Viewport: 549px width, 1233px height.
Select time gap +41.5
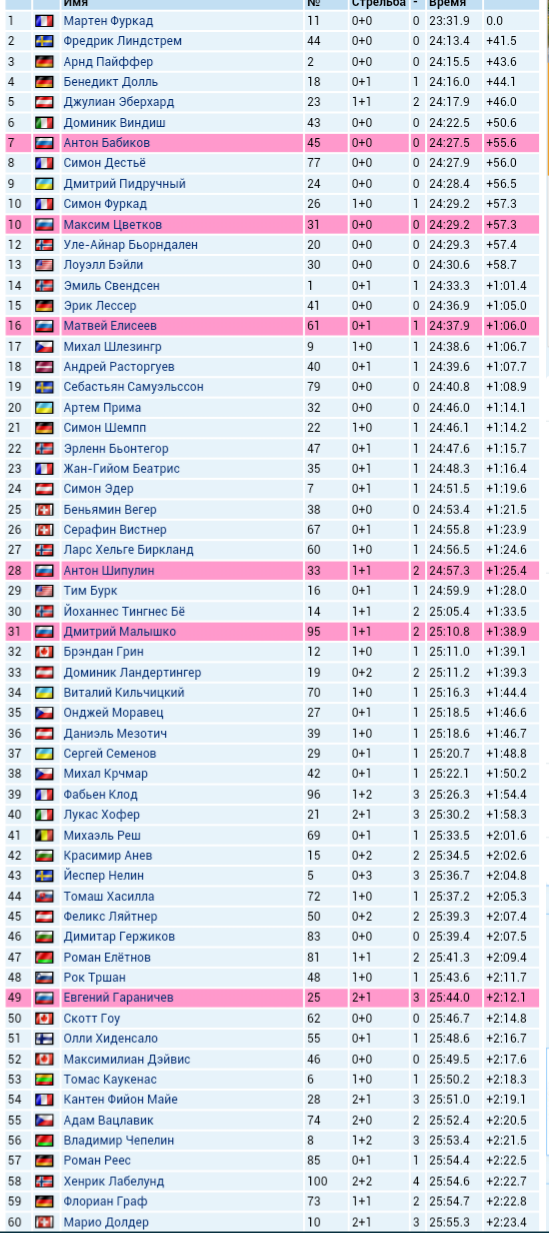(x=502, y=41)
